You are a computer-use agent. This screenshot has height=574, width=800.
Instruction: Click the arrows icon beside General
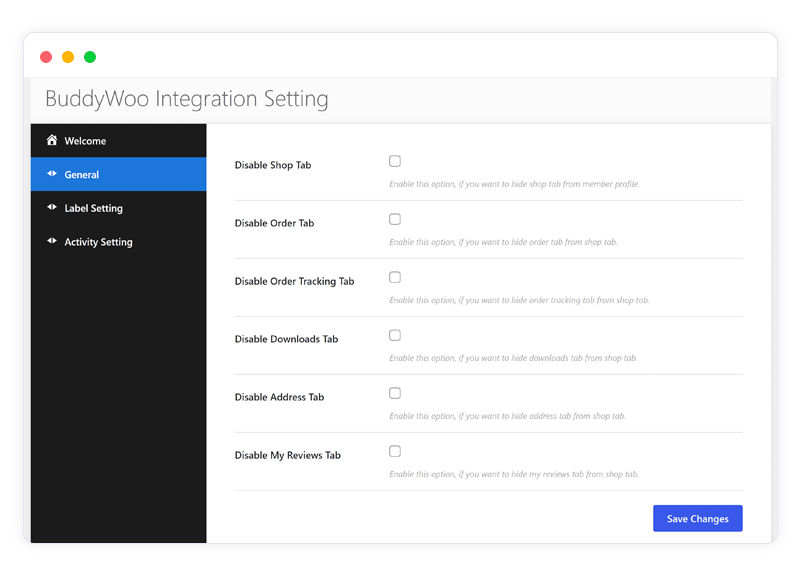(51, 174)
